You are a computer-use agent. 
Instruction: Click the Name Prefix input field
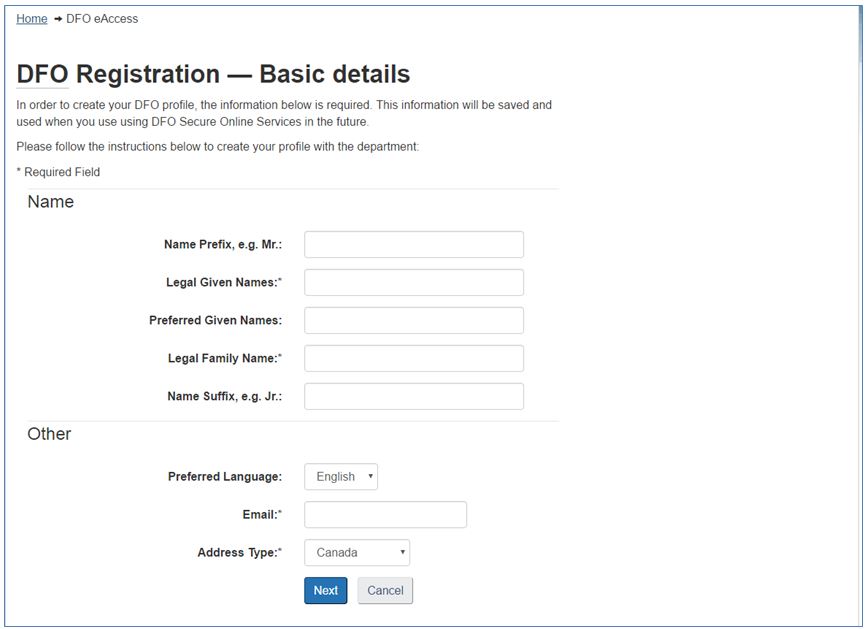click(x=414, y=245)
